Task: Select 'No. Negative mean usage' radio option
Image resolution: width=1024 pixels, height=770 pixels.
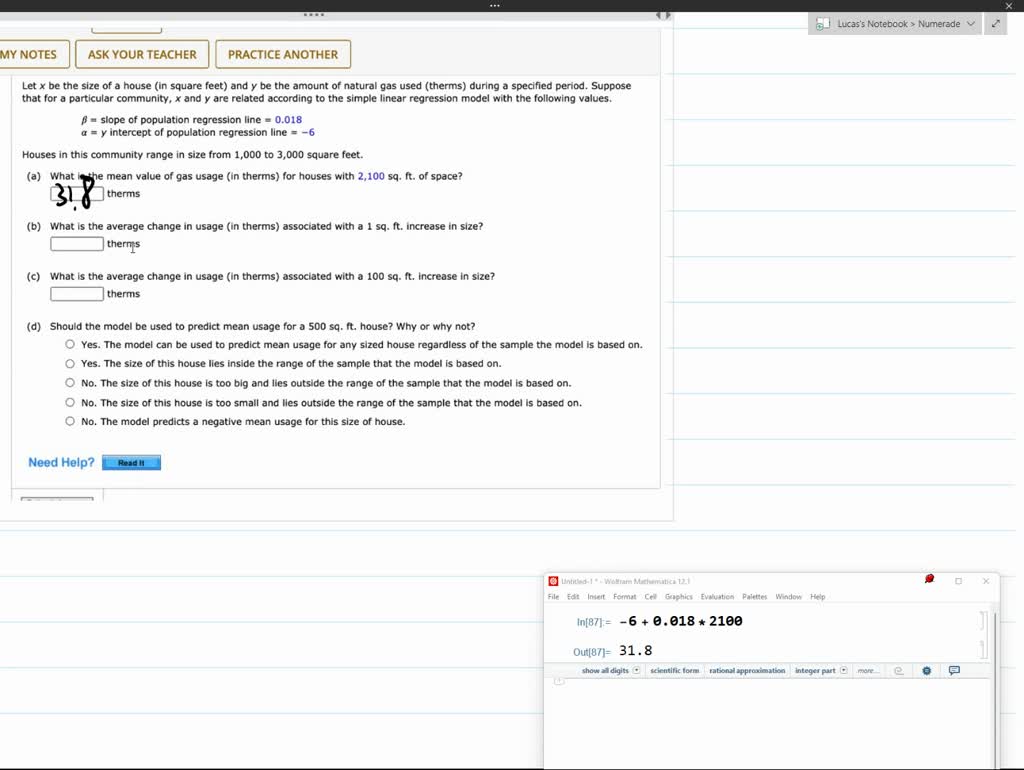Action: click(x=70, y=422)
